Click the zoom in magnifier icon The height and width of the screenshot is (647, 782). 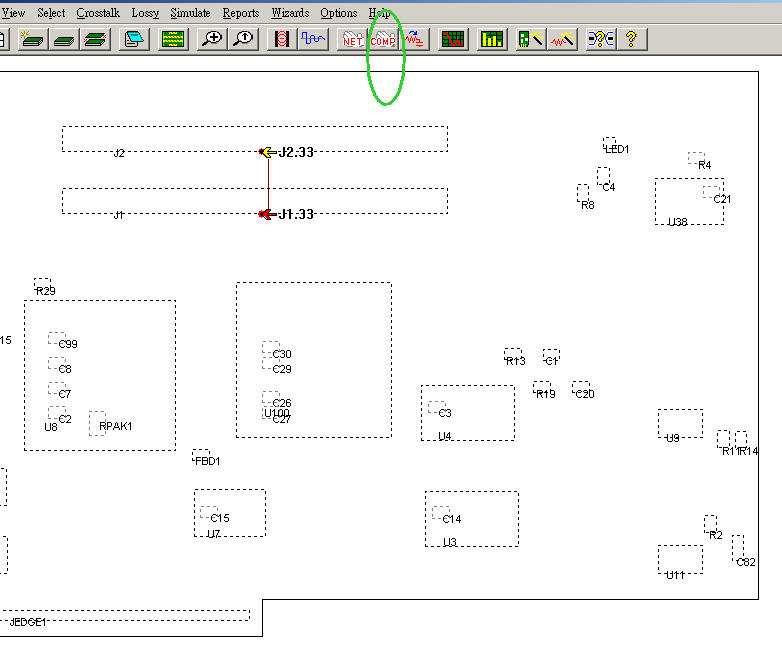click(x=212, y=39)
